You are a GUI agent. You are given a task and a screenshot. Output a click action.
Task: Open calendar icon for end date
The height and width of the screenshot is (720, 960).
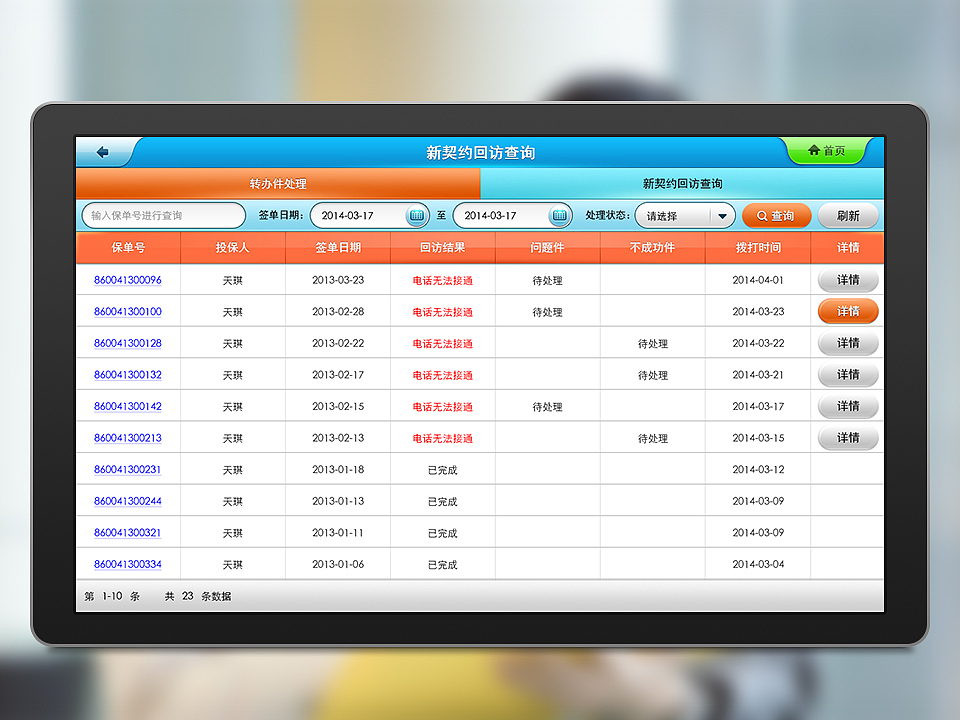pyautogui.click(x=559, y=216)
